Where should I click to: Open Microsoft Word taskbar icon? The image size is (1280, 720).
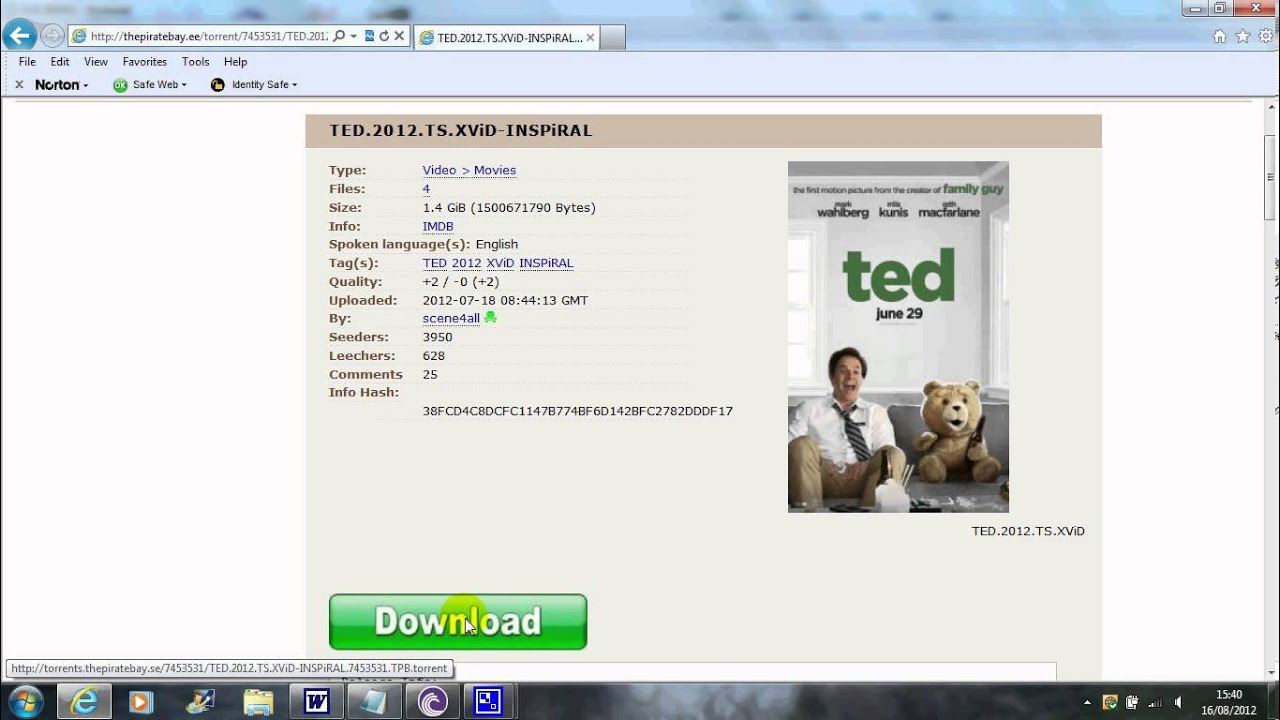(316, 702)
